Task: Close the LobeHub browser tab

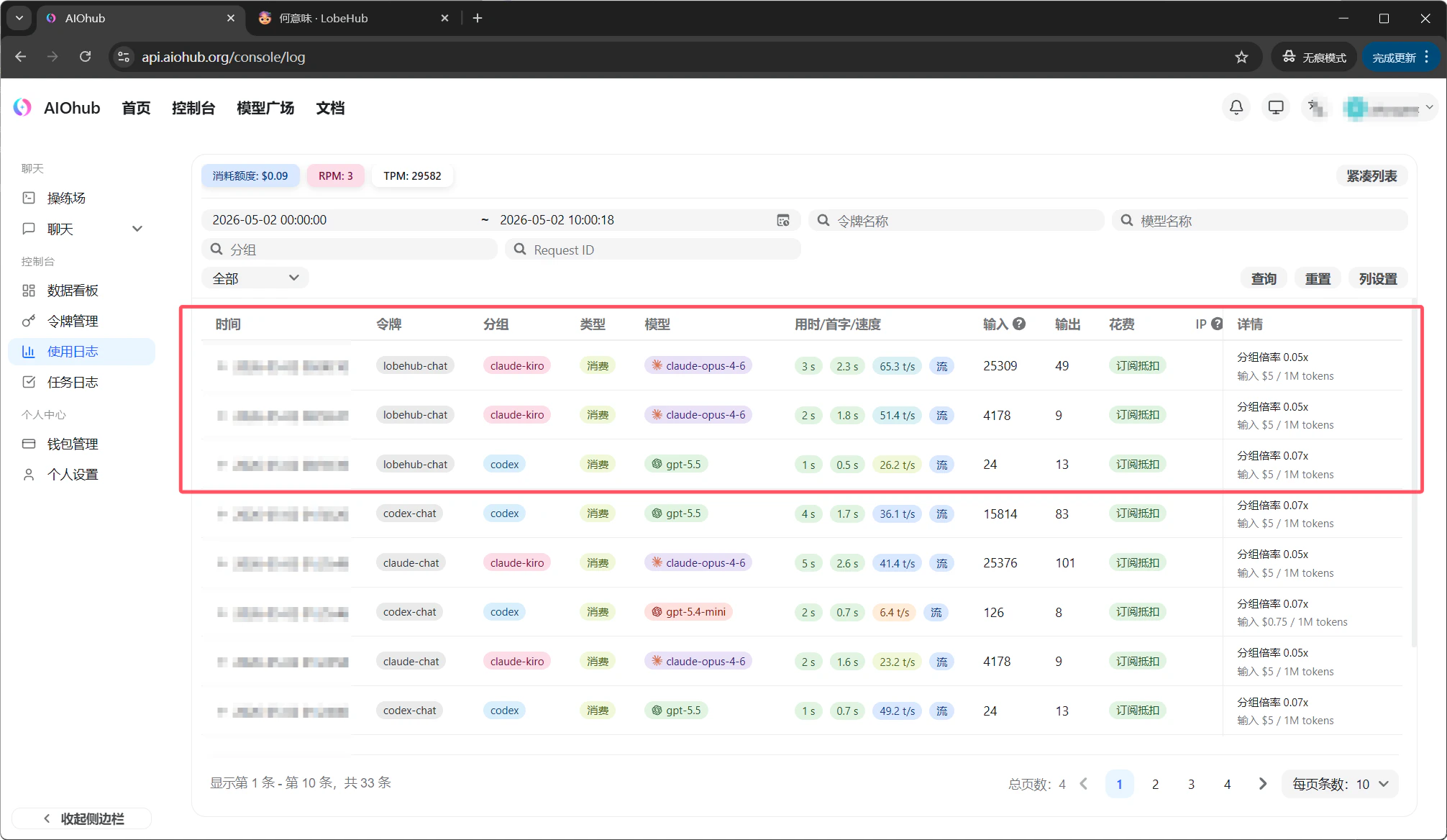Action: (x=444, y=18)
